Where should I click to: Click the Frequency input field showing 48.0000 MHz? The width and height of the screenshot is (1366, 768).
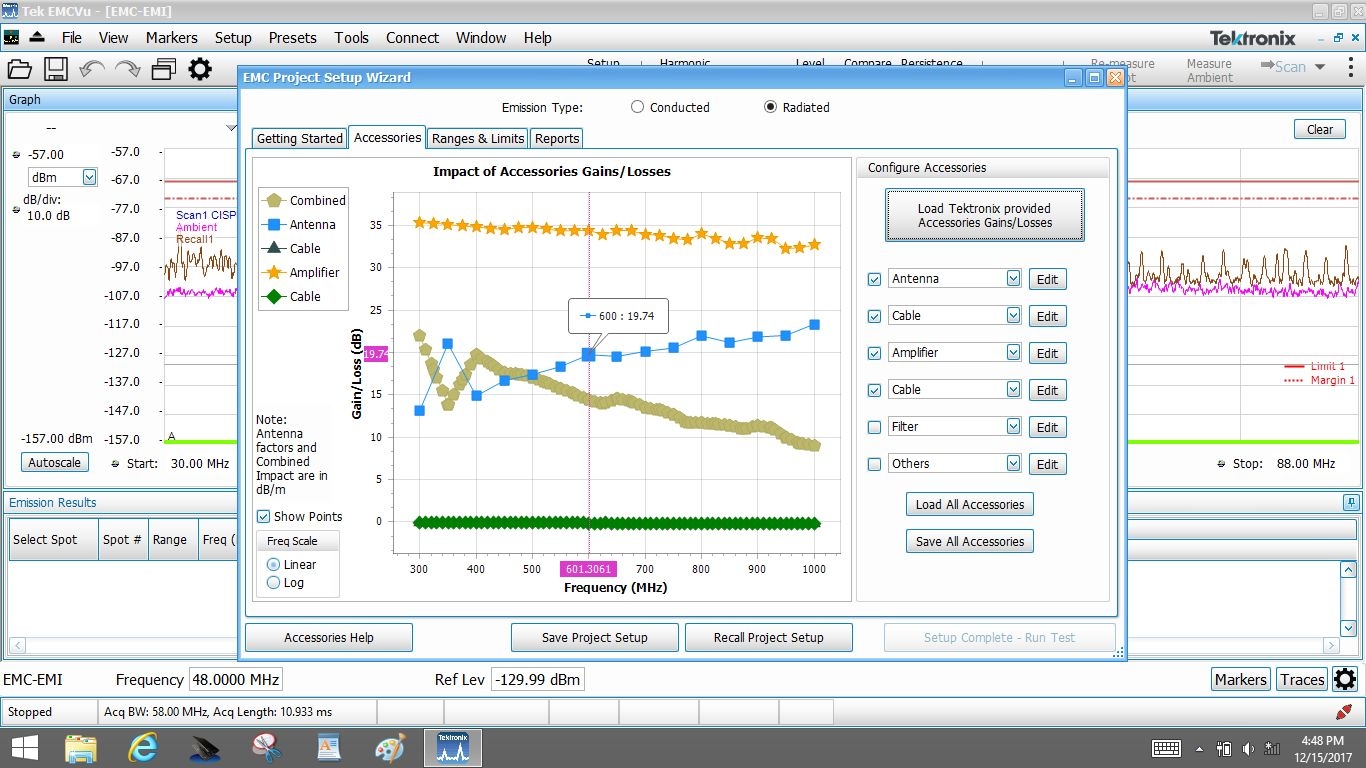(x=236, y=680)
